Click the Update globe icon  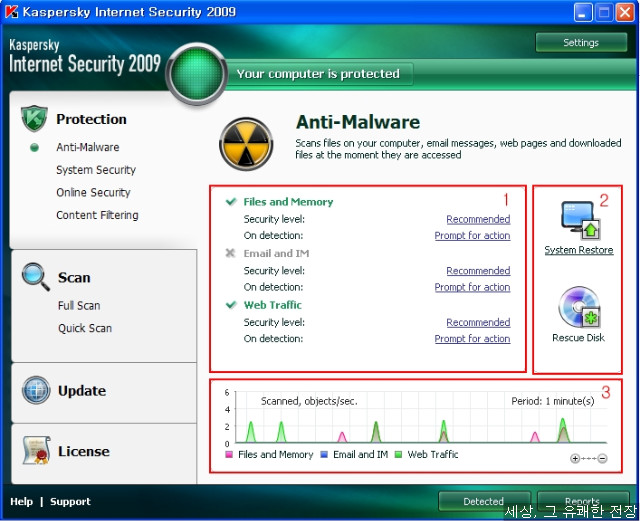(36, 390)
